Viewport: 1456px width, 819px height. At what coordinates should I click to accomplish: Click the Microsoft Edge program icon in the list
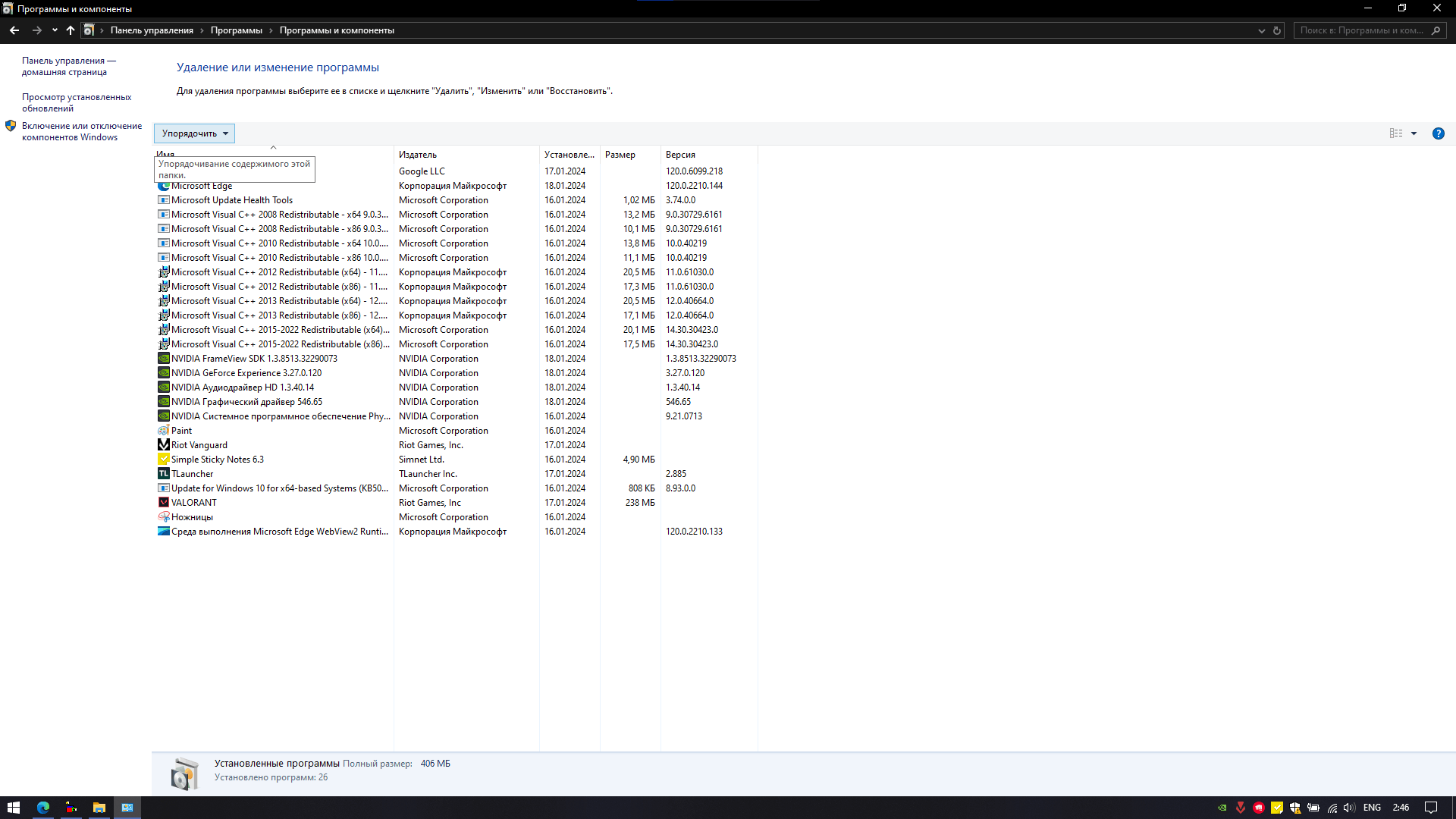tap(163, 187)
